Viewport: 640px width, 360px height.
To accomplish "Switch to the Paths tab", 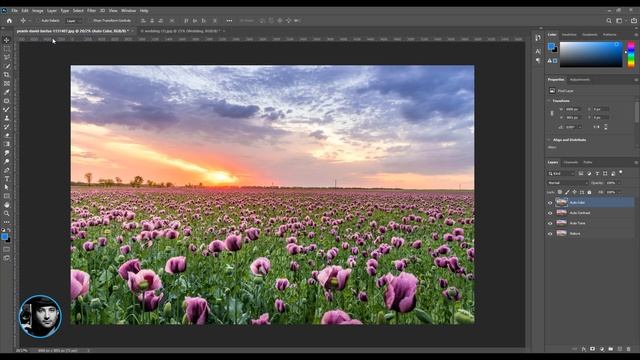I will pos(588,162).
